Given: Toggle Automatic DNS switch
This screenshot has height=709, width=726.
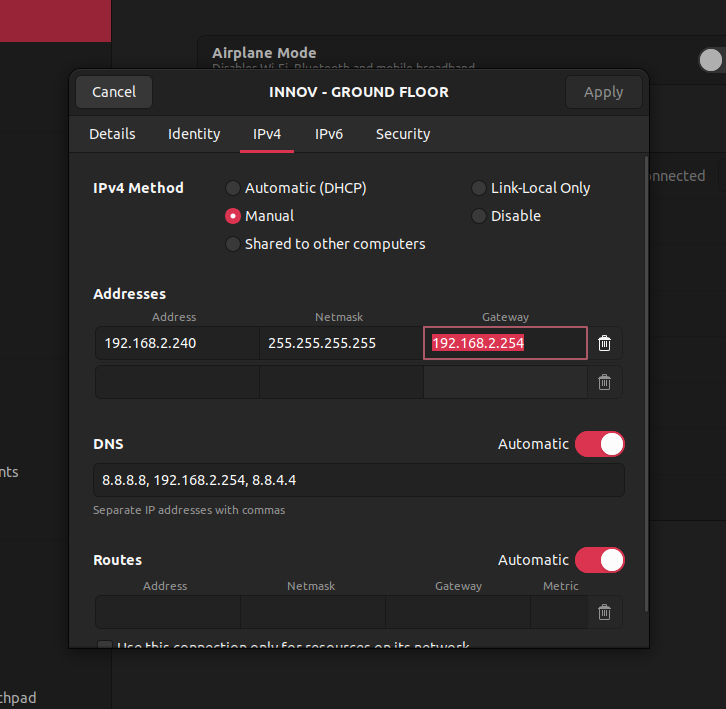Looking at the screenshot, I should click(x=600, y=444).
